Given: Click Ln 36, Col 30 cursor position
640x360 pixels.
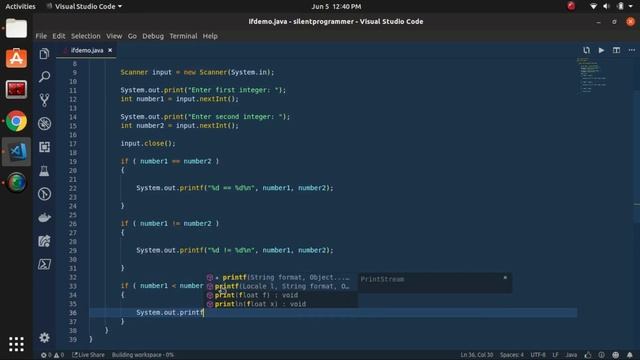Looking at the screenshot, I should pos(477,355).
